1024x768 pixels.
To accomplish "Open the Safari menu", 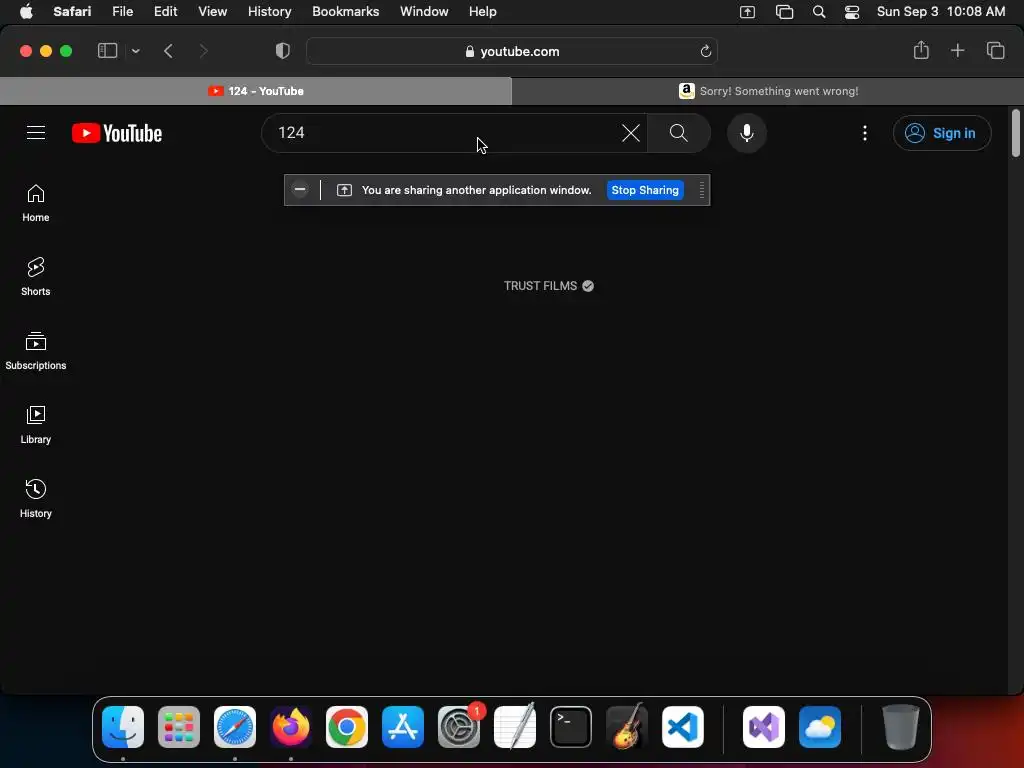I will (x=72, y=11).
